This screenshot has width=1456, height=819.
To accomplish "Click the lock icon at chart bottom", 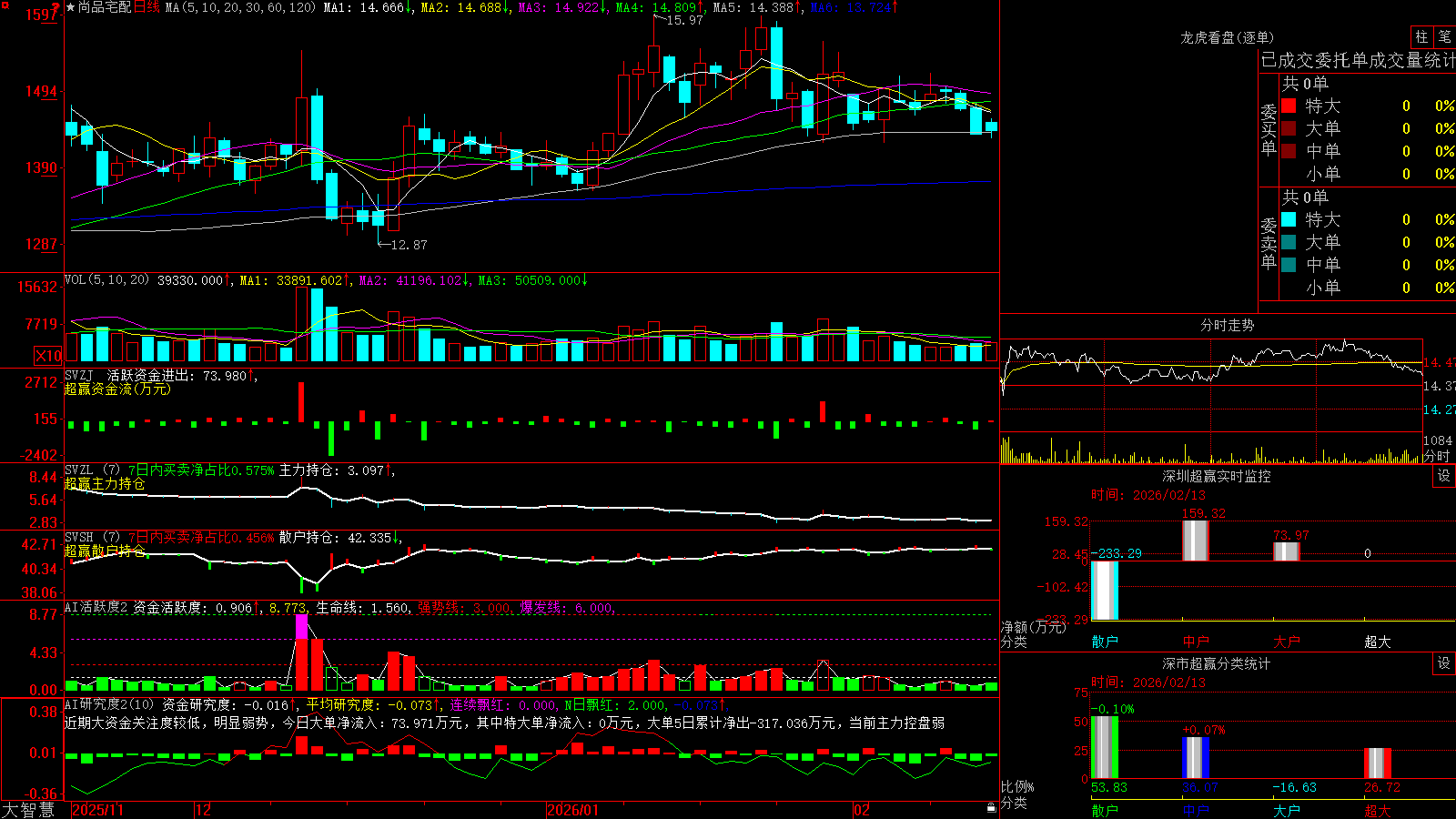I will tap(991, 808).
